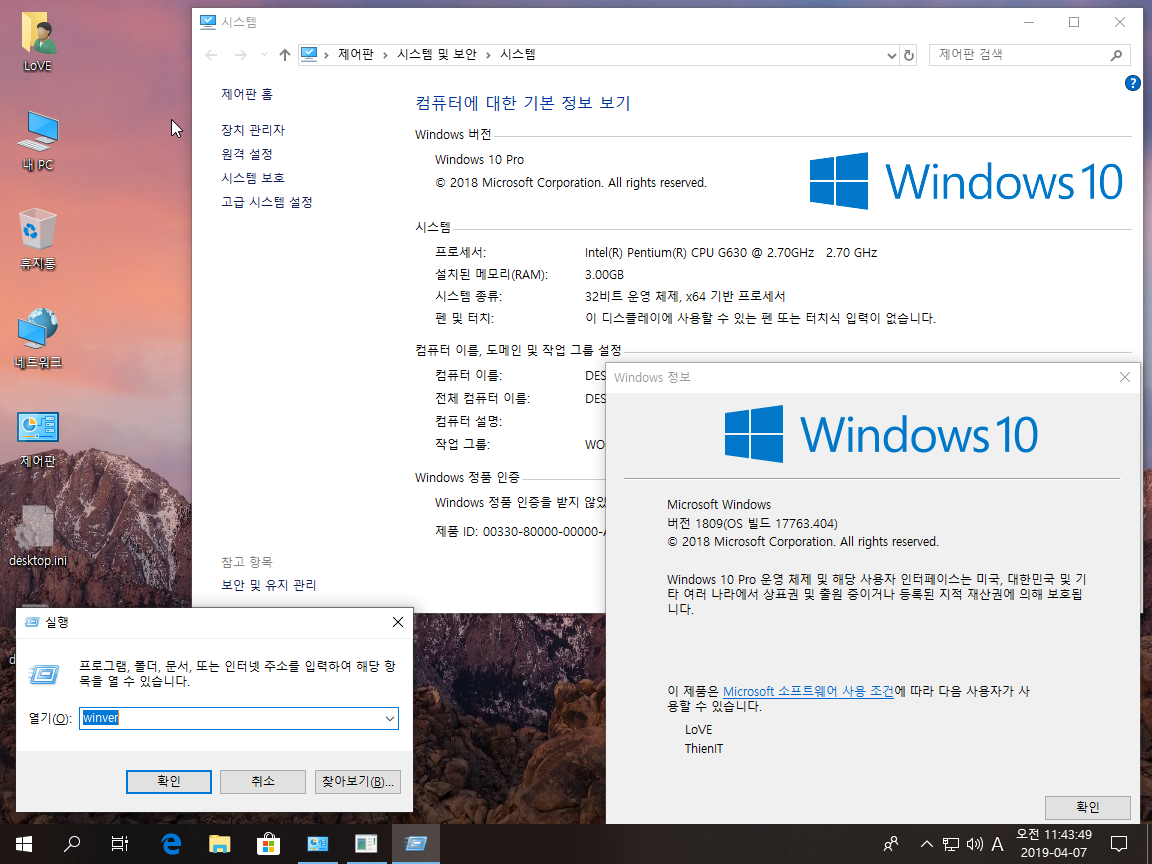
Task: Open 시스템 보호 link
Action: (253, 178)
